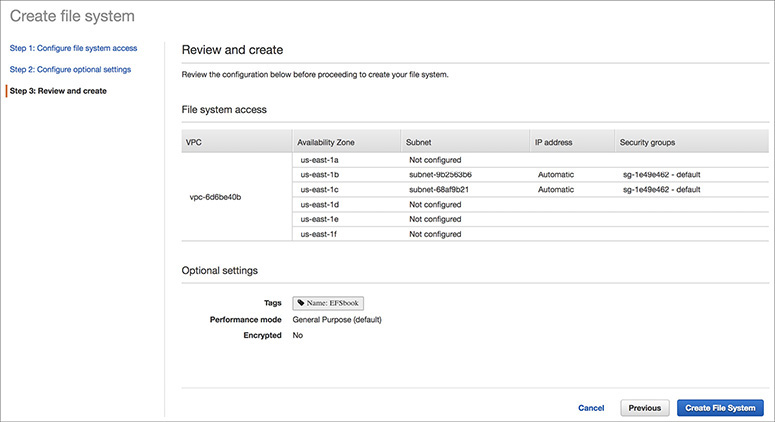Screen dimensions: 775x422
Task: Click Not configured in the us-east-1f row
Action: click(x=435, y=234)
